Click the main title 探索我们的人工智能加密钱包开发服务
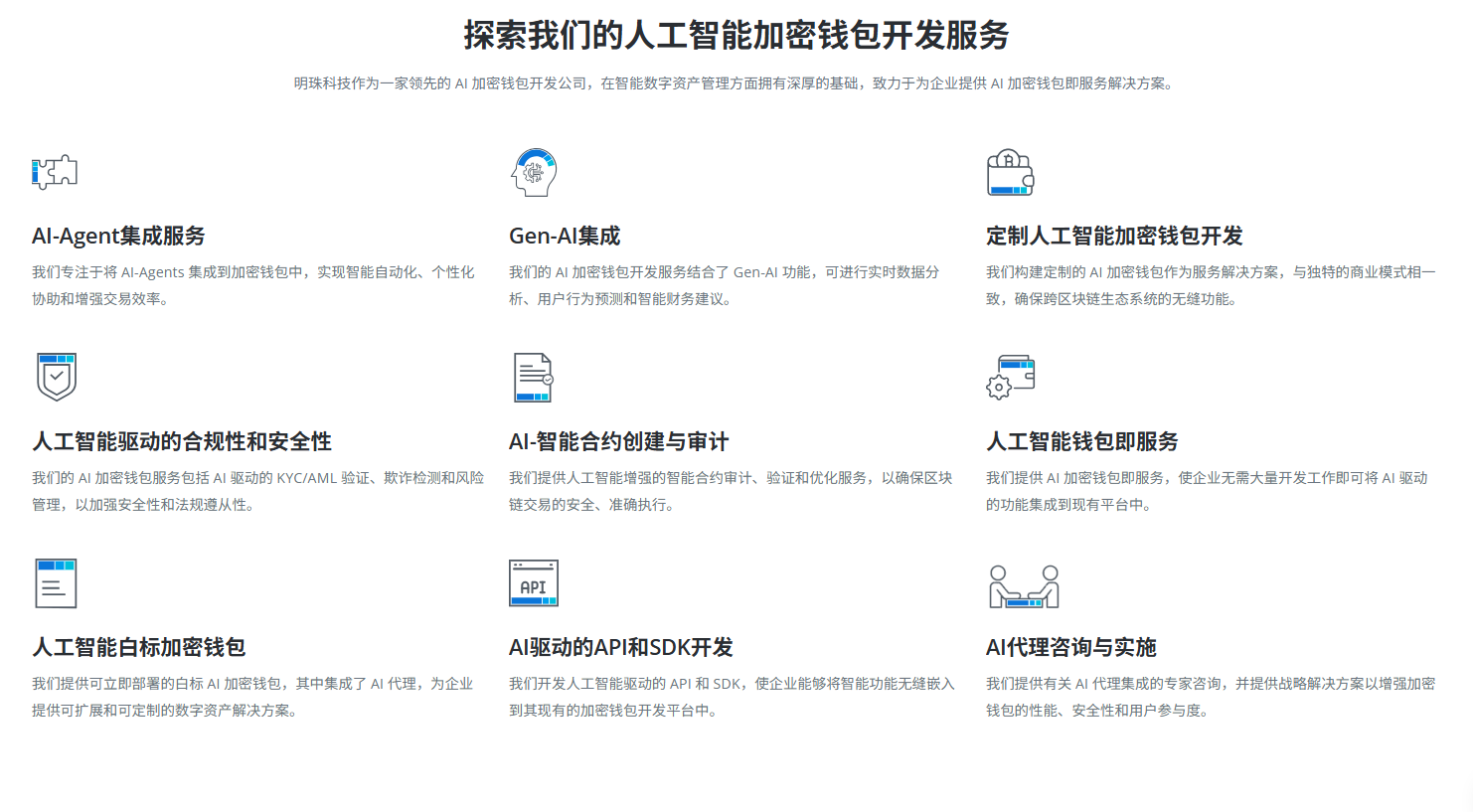This screenshot has height=812, width=1473. (736, 36)
